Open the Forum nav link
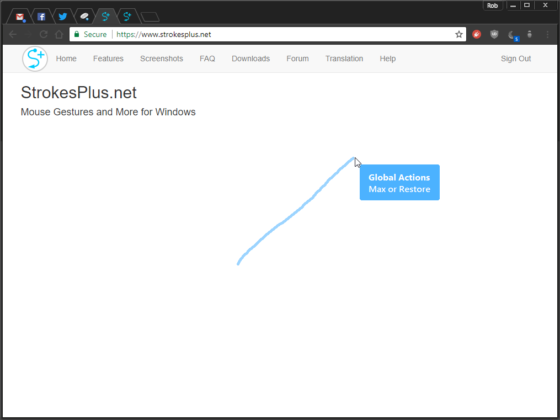The image size is (560, 420). [x=298, y=59]
